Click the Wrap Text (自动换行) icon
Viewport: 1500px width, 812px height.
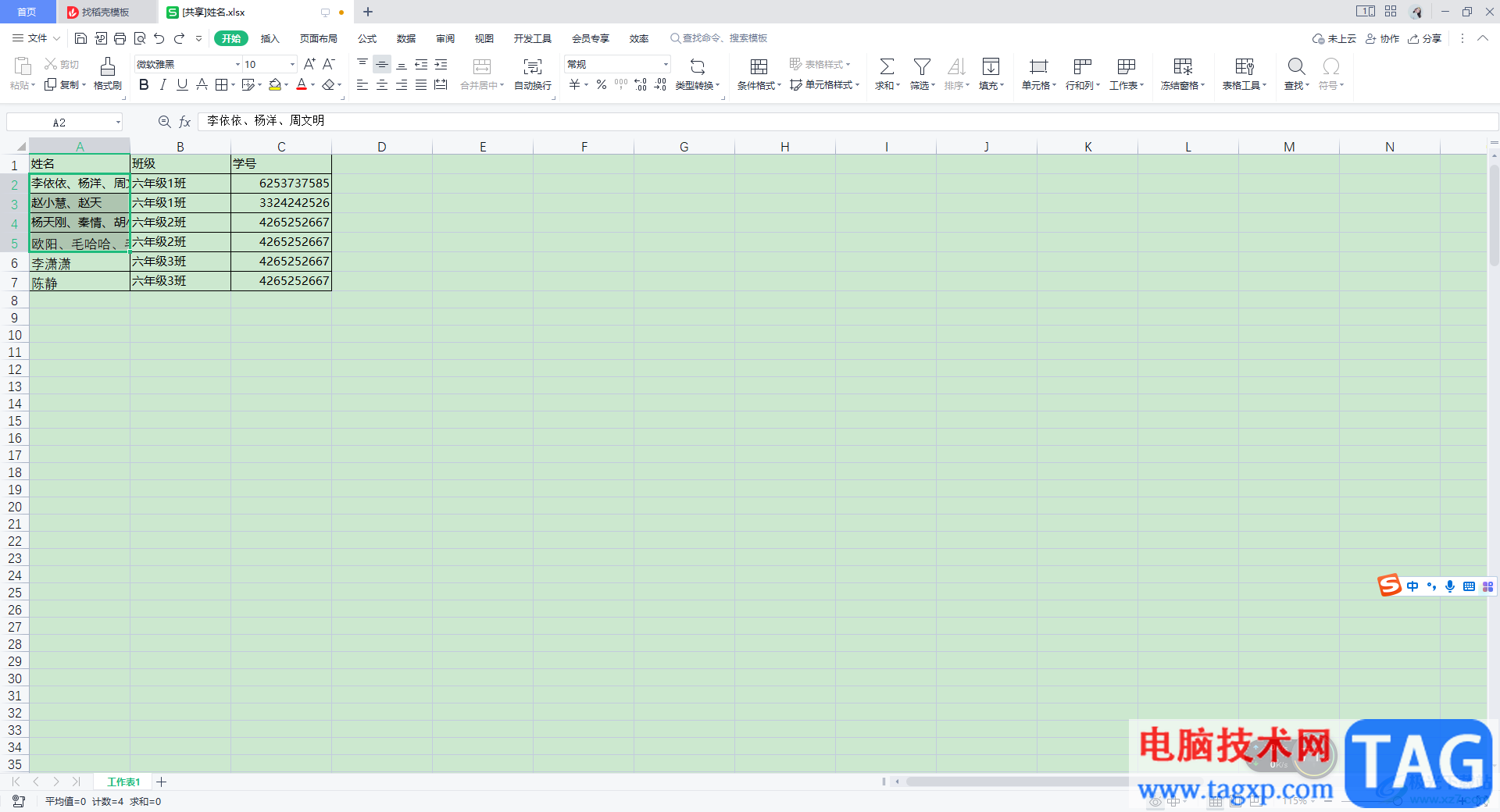coord(533,74)
